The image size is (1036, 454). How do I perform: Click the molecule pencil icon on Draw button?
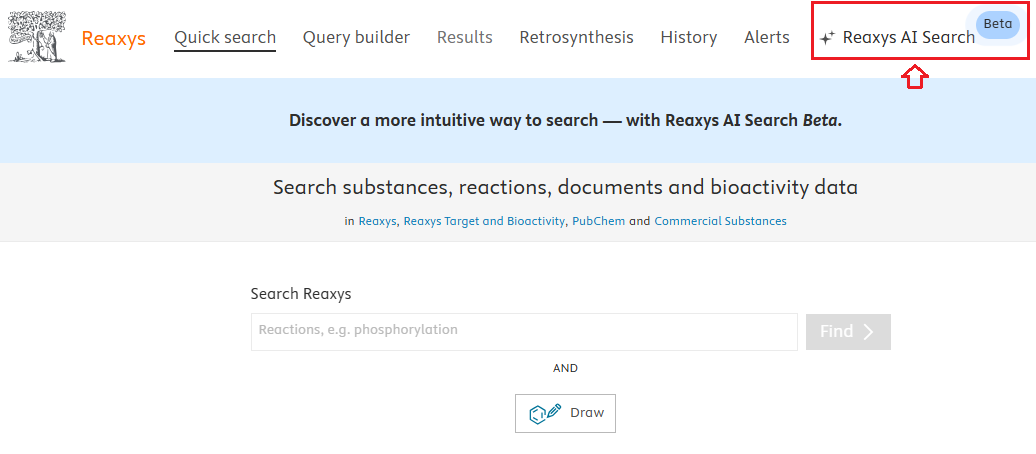545,413
